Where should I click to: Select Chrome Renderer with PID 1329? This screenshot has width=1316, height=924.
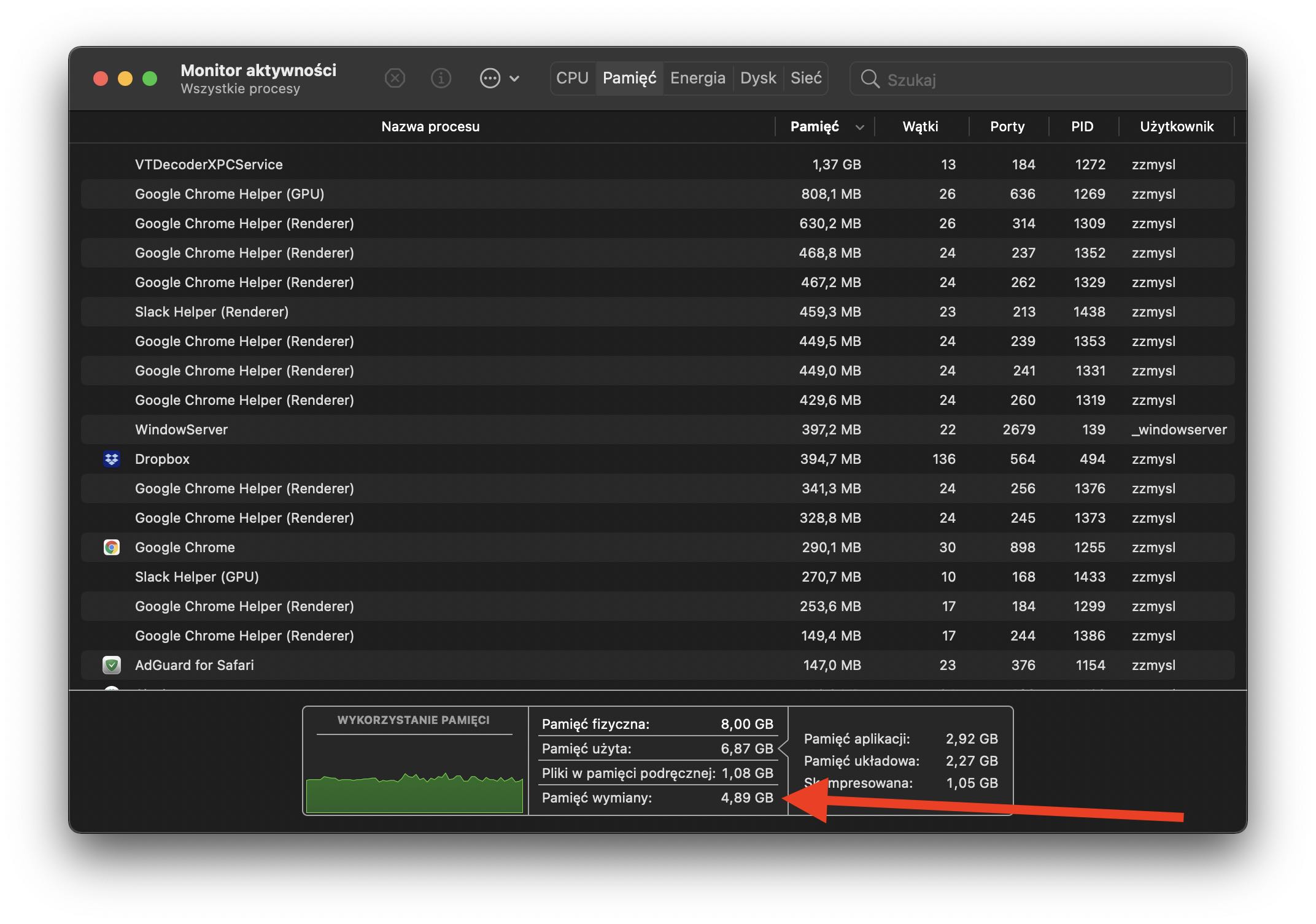click(658, 282)
